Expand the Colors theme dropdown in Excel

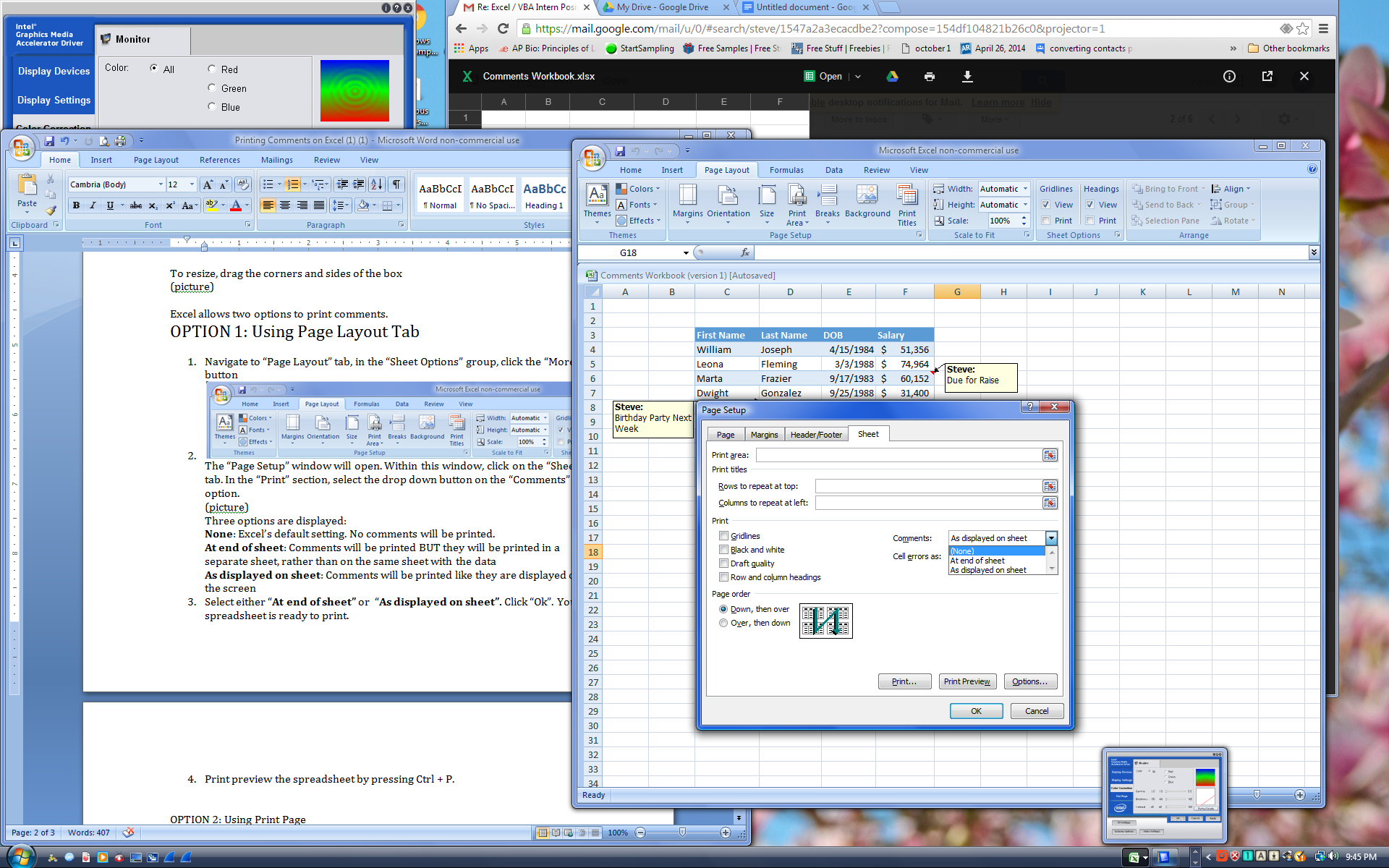pyautogui.click(x=638, y=189)
